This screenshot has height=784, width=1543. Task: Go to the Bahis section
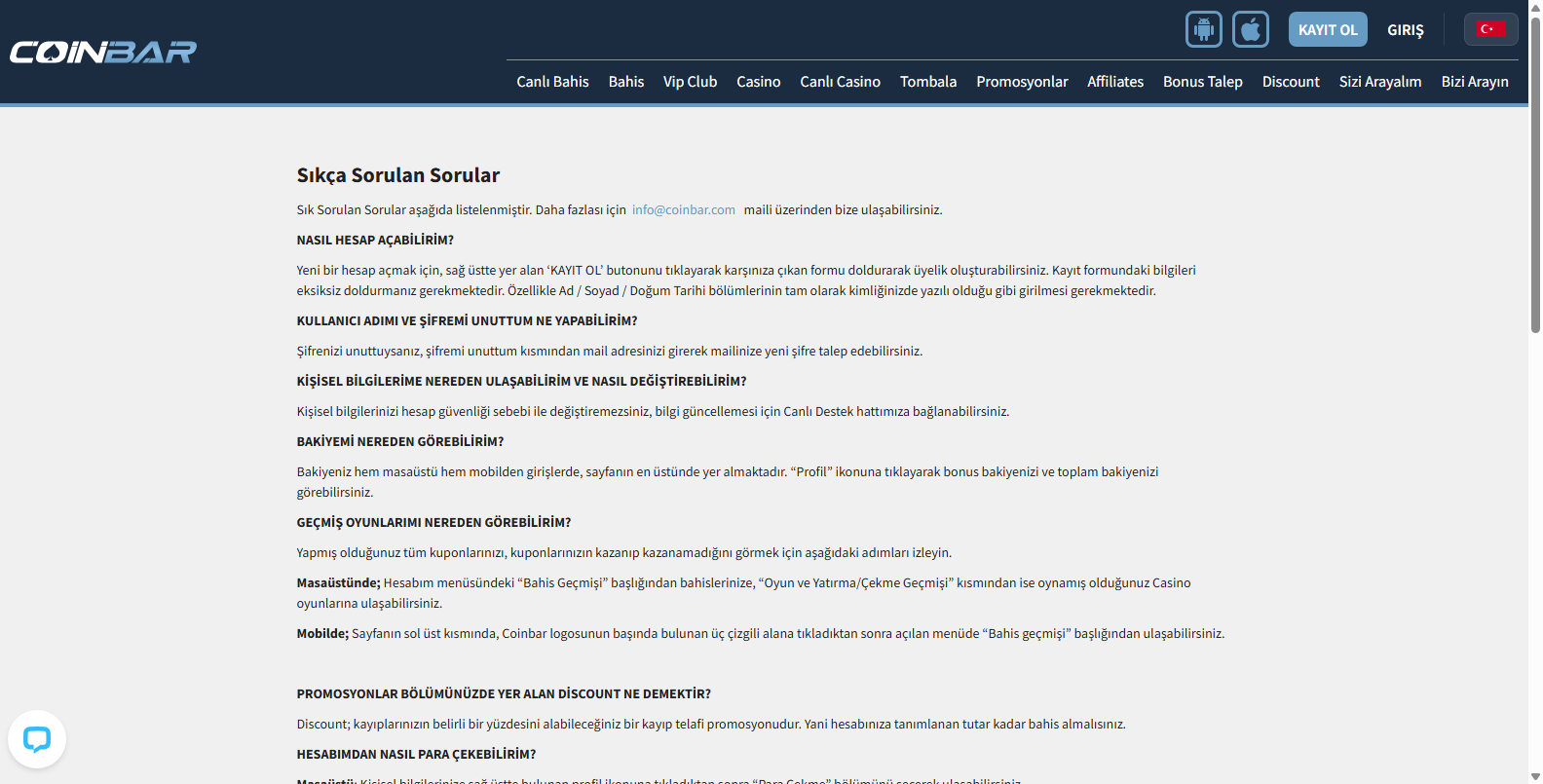(x=625, y=82)
